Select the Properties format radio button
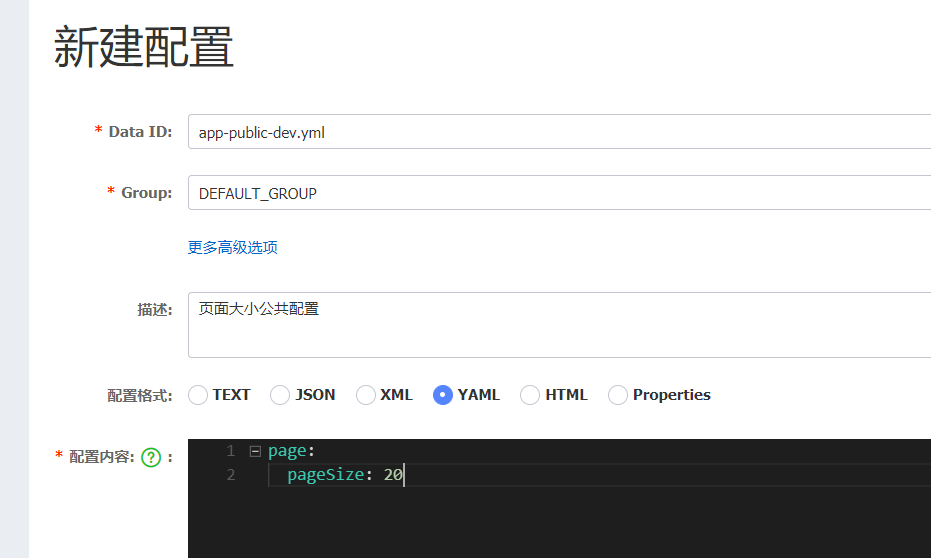This screenshot has width=931, height=558. [x=618, y=395]
